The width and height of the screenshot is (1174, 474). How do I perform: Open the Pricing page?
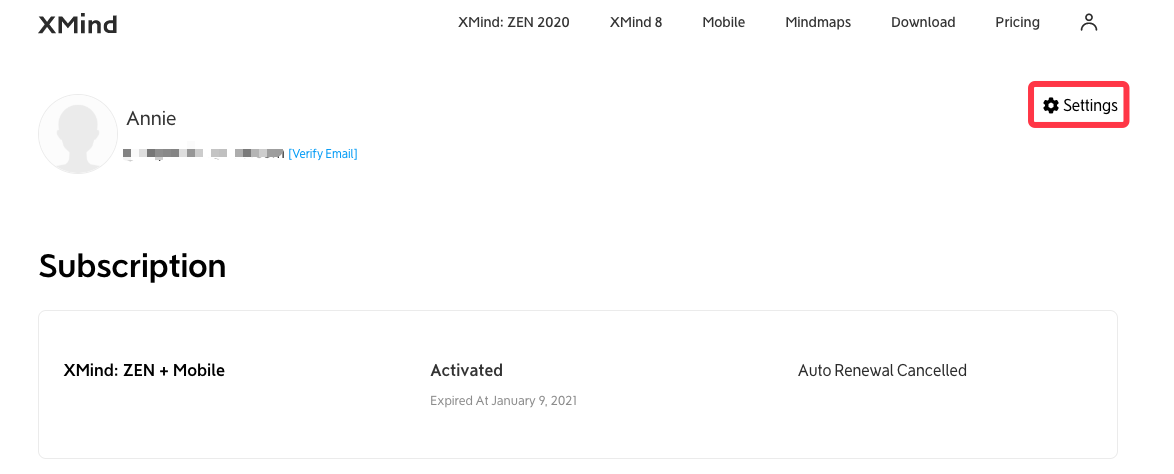tap(1017, 22)
